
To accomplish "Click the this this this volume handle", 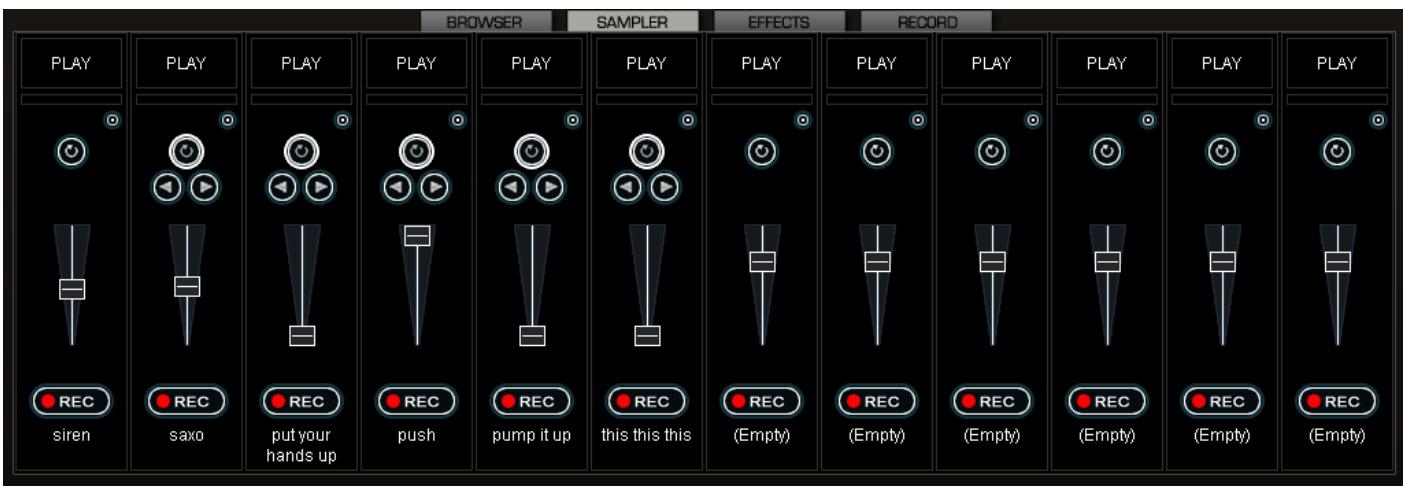I will point(647,336).
